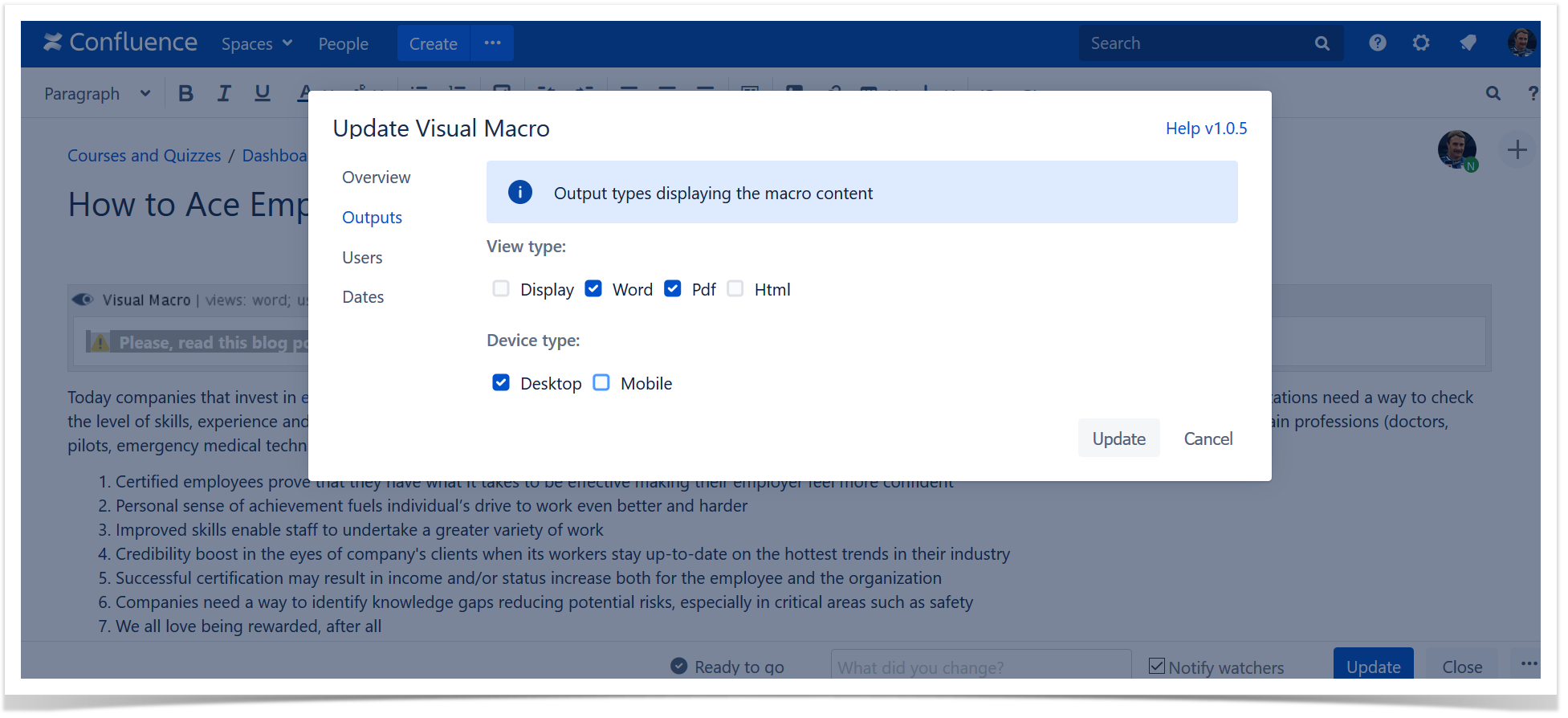Screen dimensions: 1568x718
Task: Open the Spaces dropdown menu
Action: tap(257, 43)
